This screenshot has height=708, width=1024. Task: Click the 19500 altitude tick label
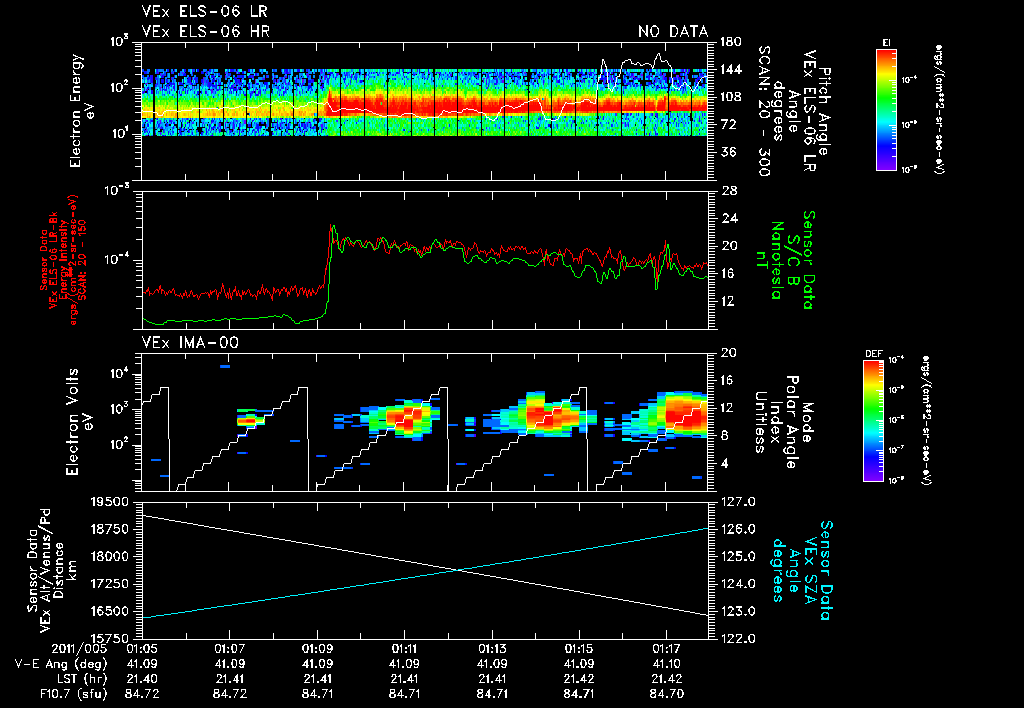coord(110,502)
